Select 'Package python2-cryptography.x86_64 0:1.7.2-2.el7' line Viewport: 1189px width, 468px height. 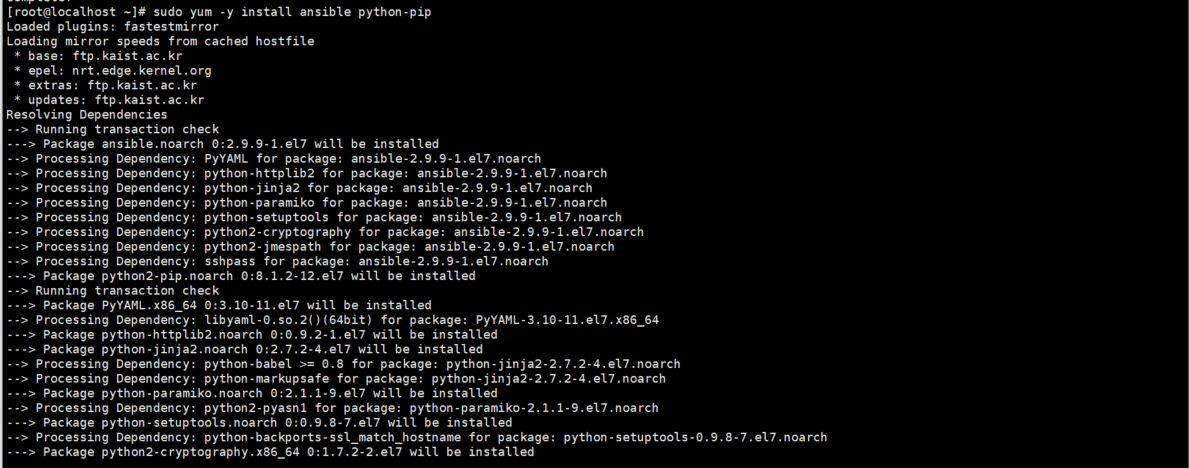270,451
